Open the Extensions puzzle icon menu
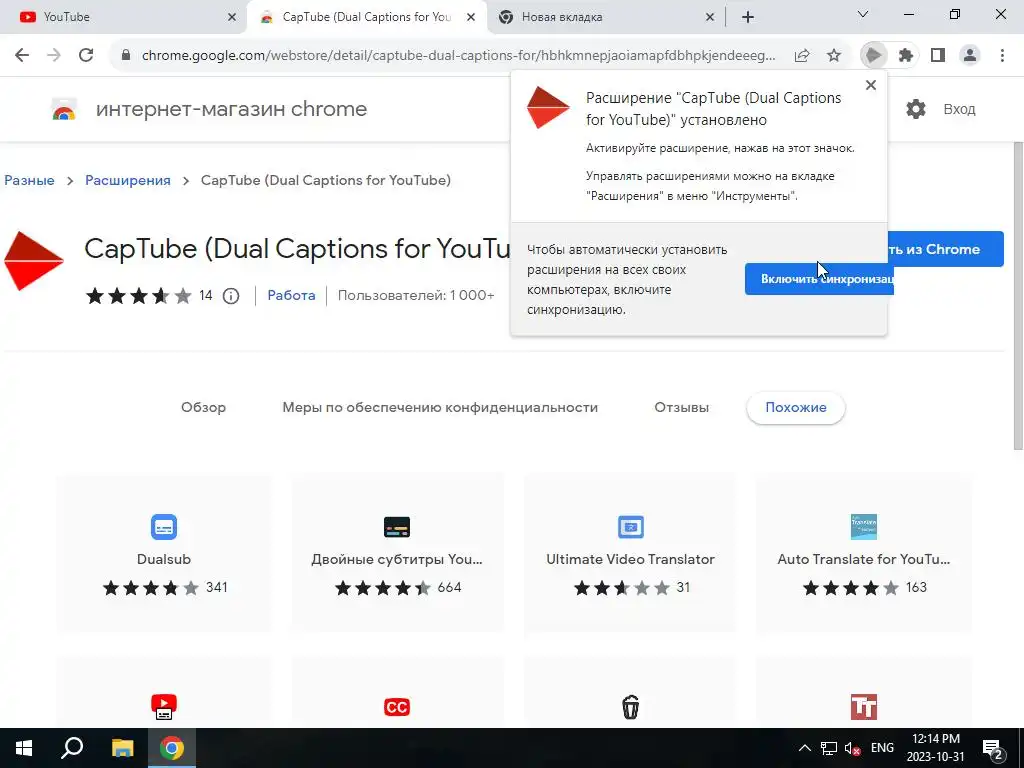1024x768 pixels. pos(906,56)
